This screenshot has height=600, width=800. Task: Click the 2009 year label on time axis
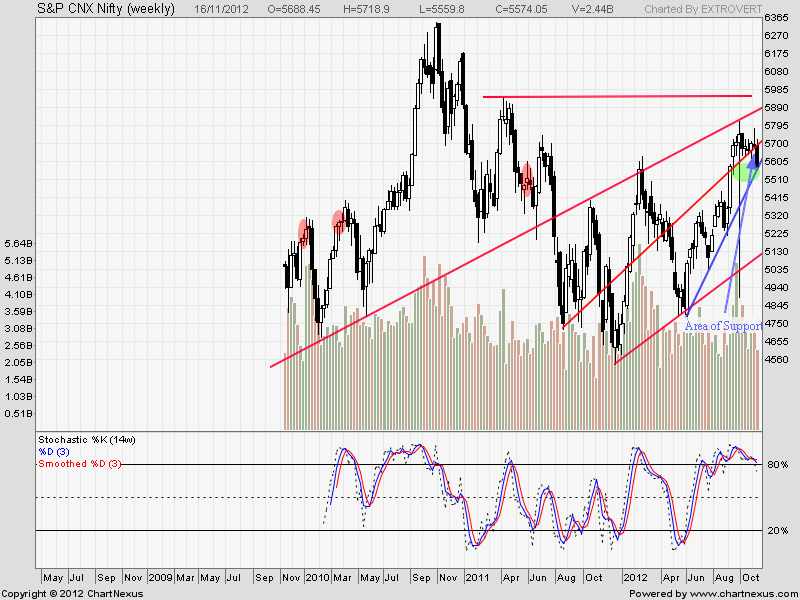(160, 578)
